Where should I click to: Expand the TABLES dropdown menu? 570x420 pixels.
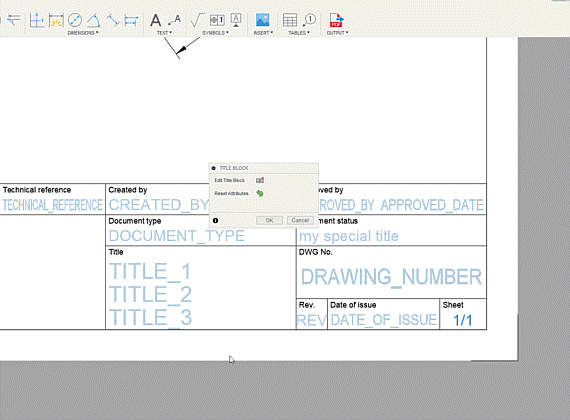coord(299,33)
